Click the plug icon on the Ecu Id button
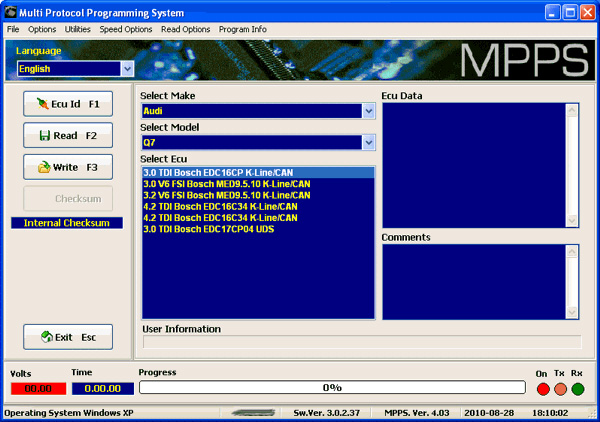 (42, 103)
